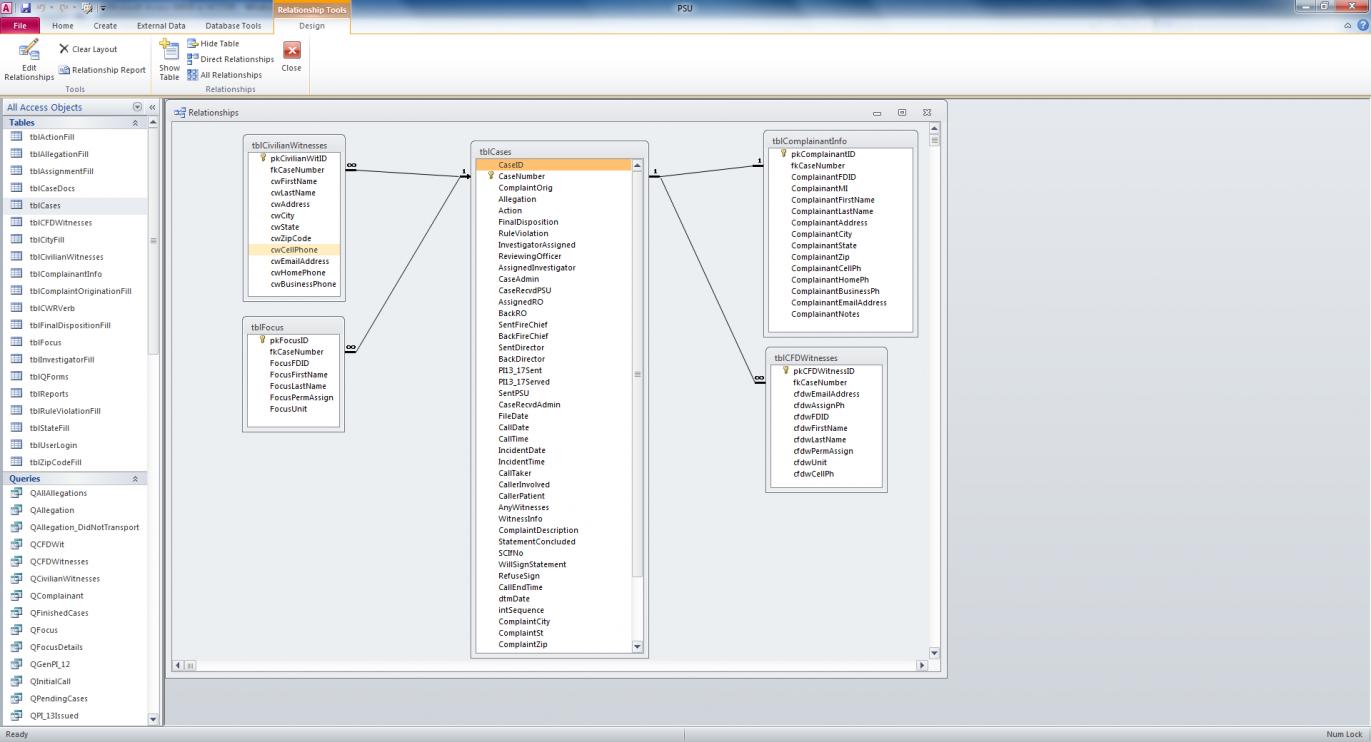Screen dimensions: 1371x742
Task: Collapse the Tables group
Action: (x=136, y=123)
